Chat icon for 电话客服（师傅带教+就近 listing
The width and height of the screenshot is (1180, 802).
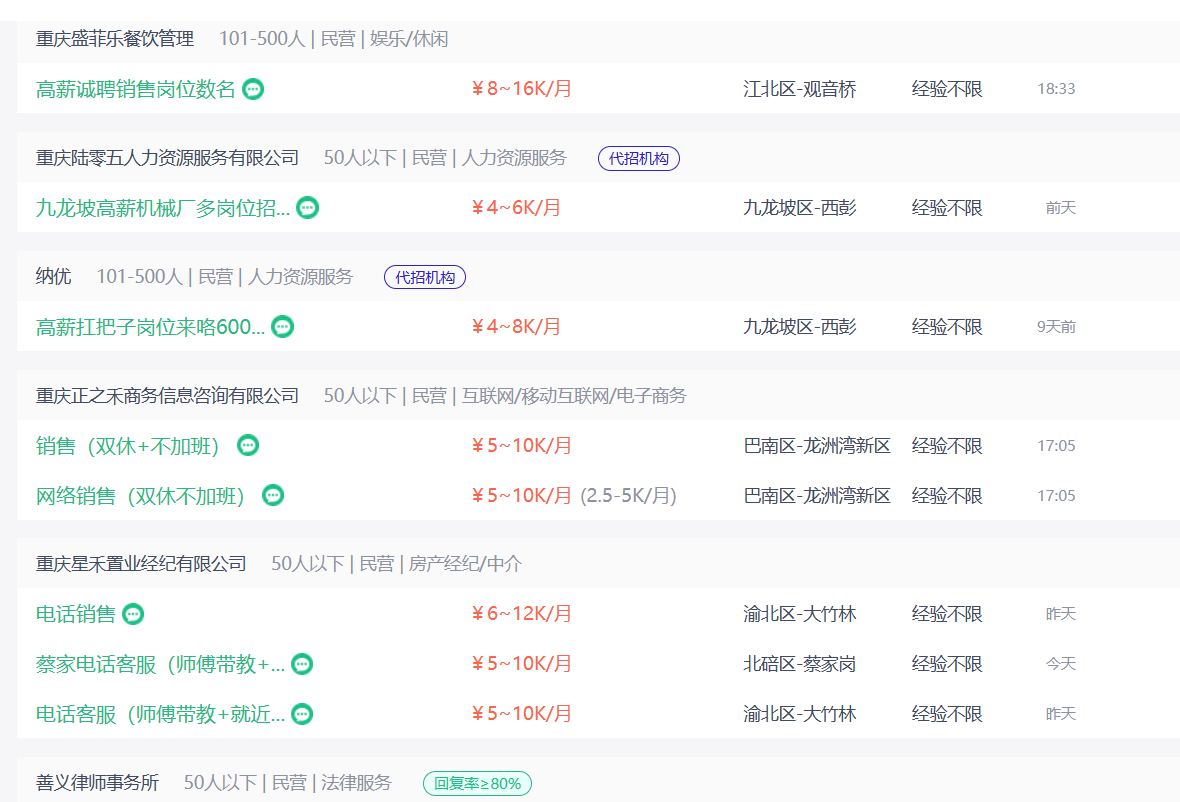tap(302, 714)
